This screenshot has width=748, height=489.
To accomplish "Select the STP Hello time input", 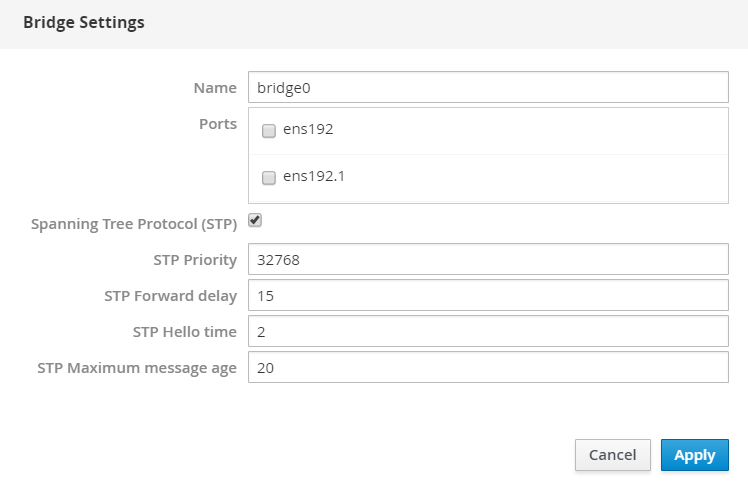I will 487,331.
